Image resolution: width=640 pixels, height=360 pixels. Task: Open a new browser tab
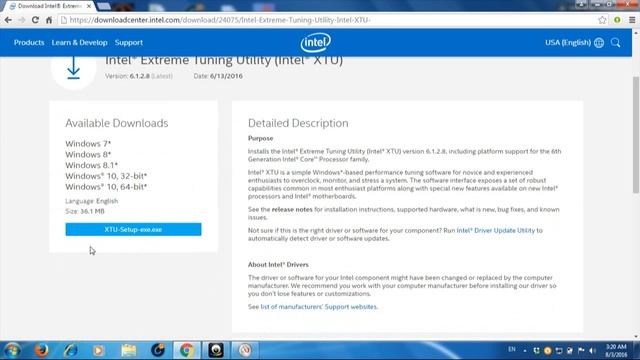(104, 6)
